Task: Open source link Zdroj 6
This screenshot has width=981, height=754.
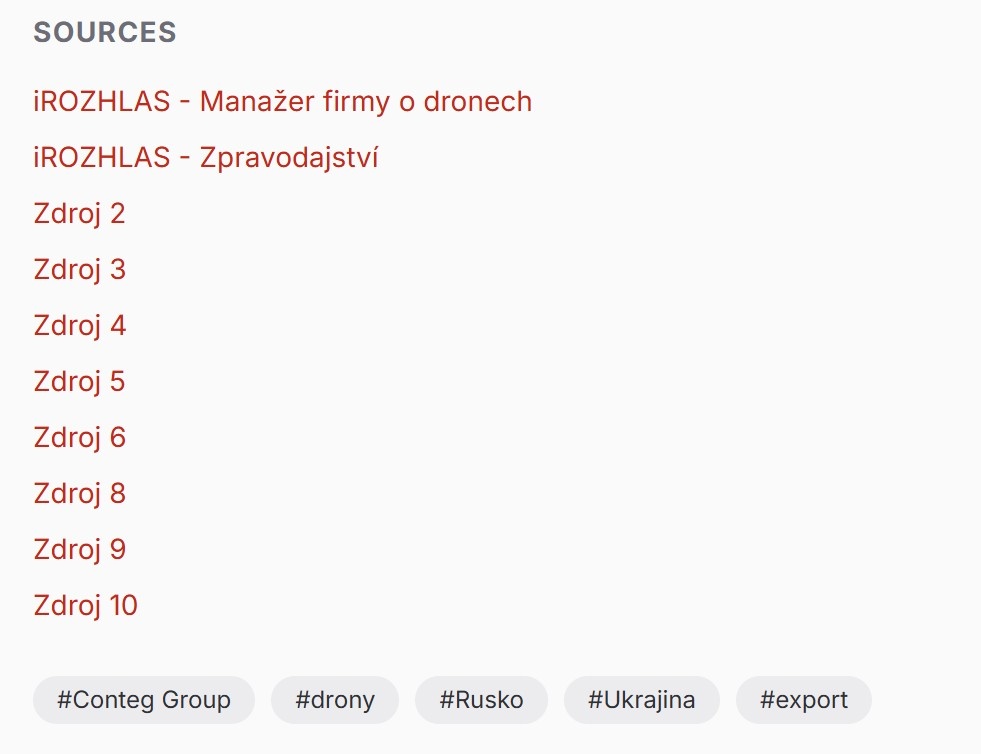Action: 79,438
